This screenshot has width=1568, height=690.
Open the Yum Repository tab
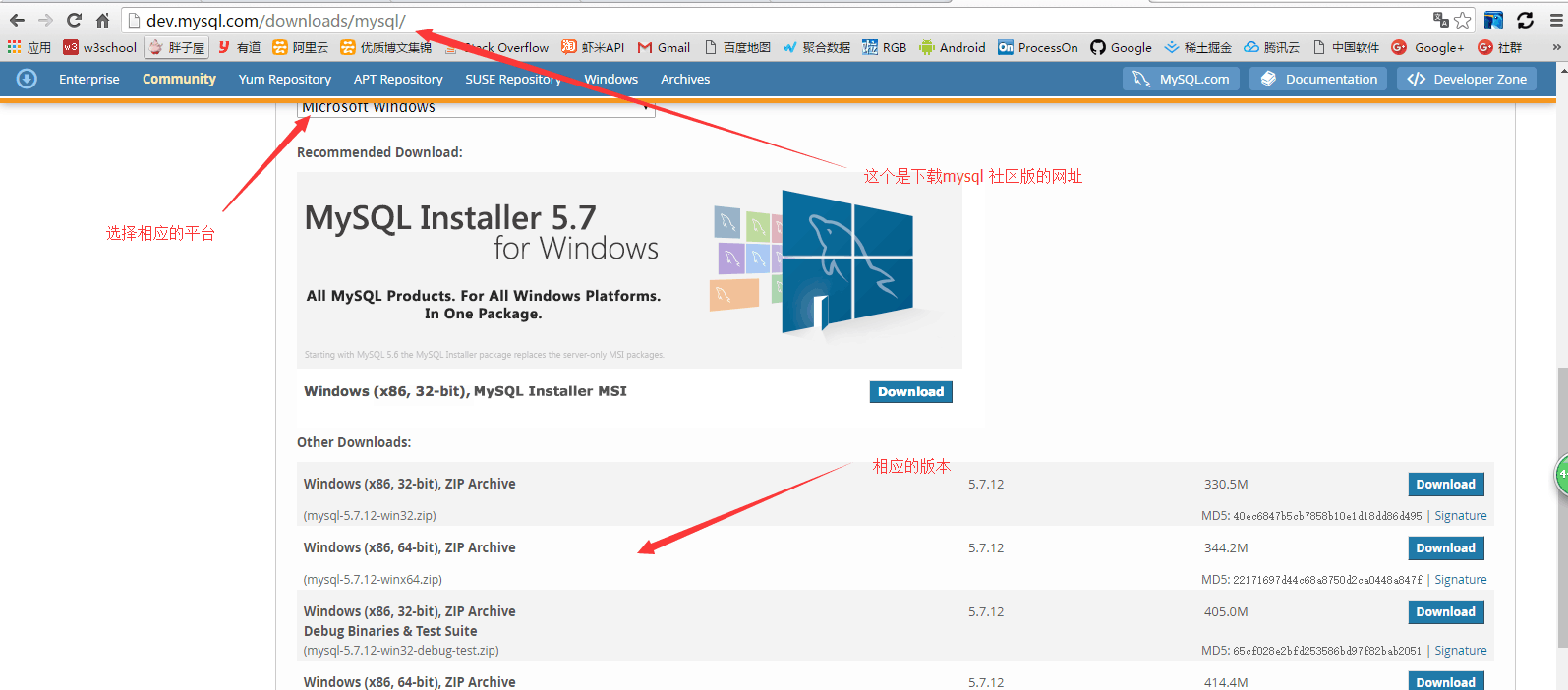pos(285,79)
